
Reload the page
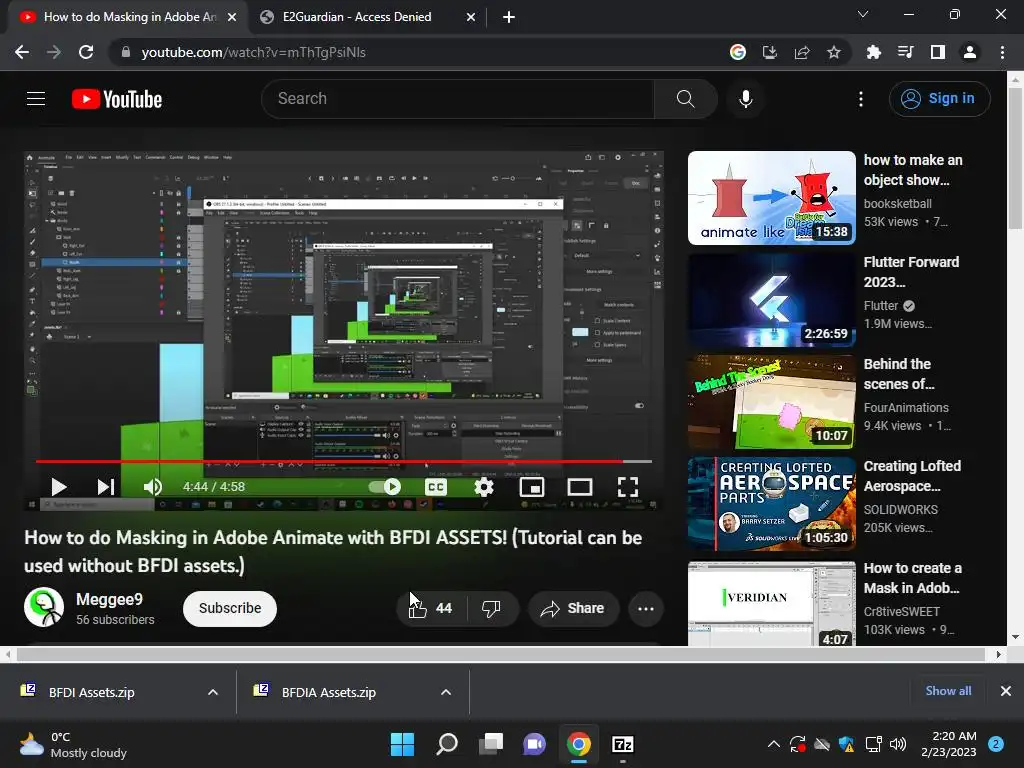click(86, 52)
